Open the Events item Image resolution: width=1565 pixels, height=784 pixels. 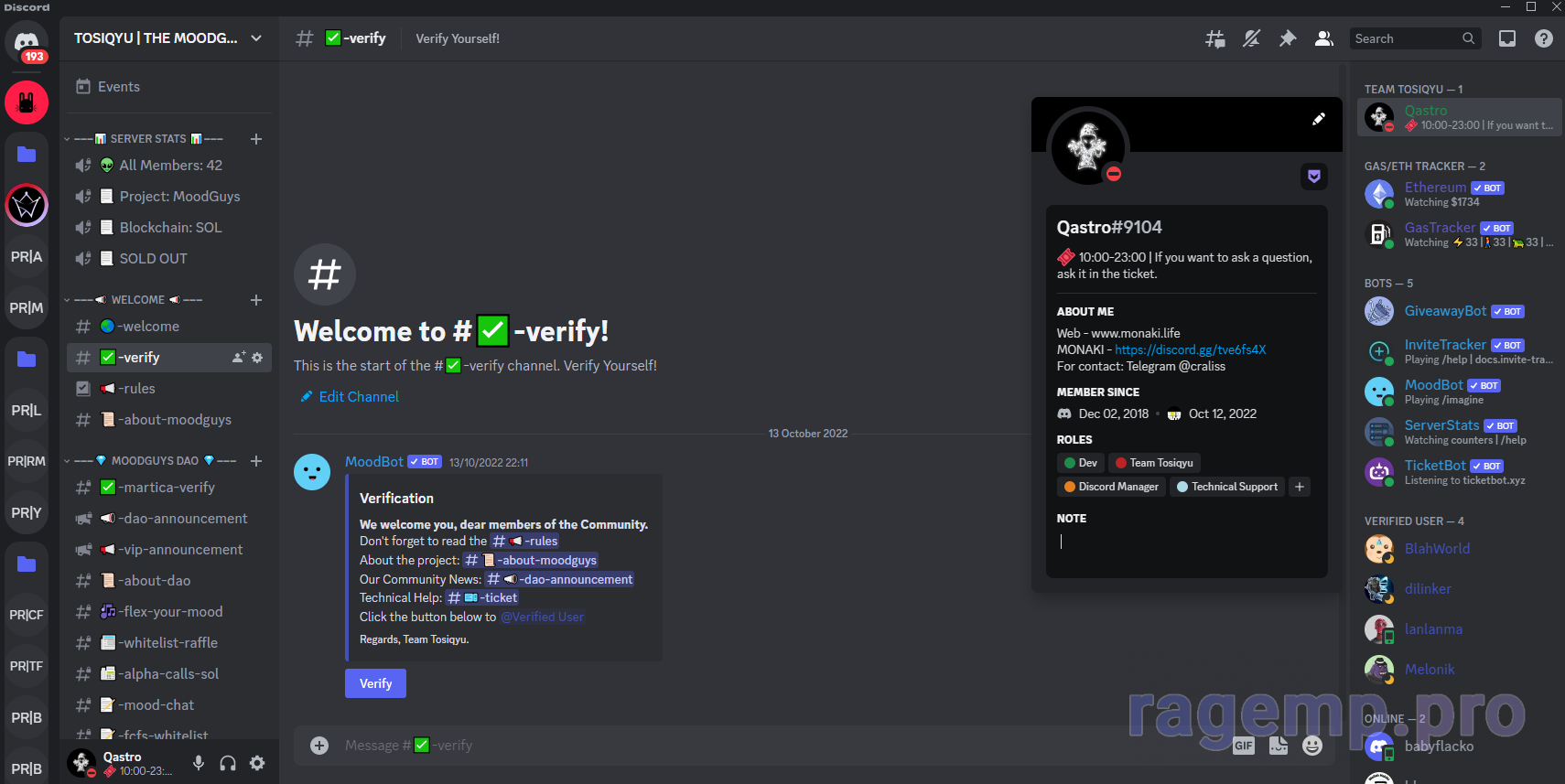pyautogui.click(x=169, y=87)
